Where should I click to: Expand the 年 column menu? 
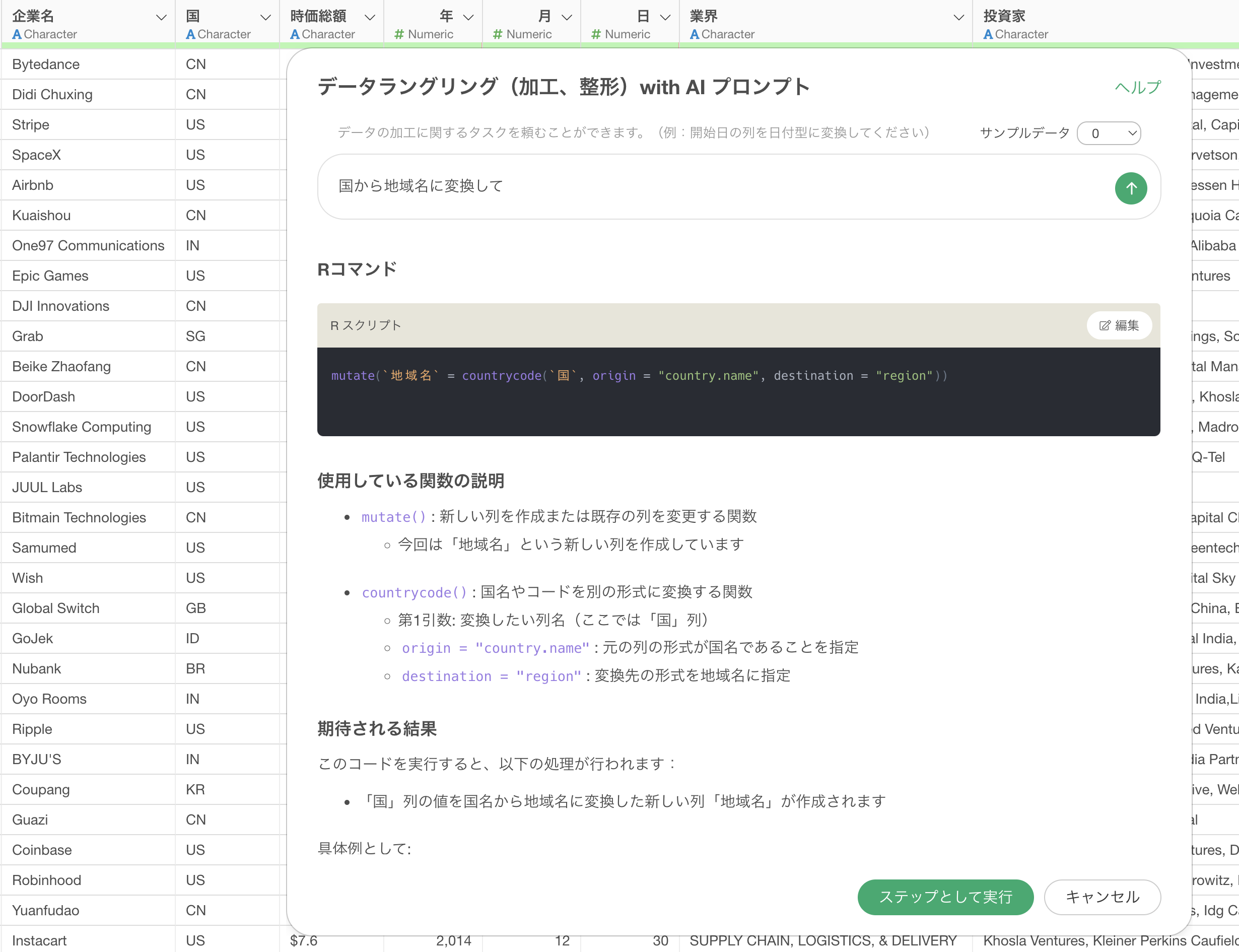(x=468, y=18)
